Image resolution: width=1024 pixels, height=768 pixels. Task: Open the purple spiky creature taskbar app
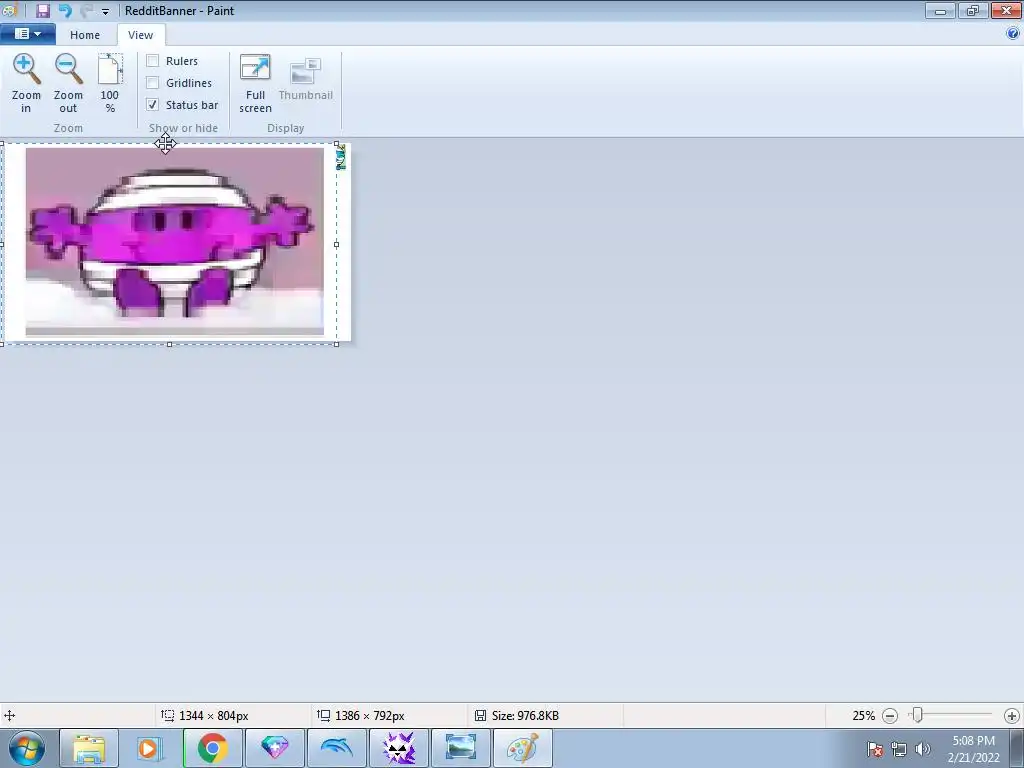click(399, 748)
